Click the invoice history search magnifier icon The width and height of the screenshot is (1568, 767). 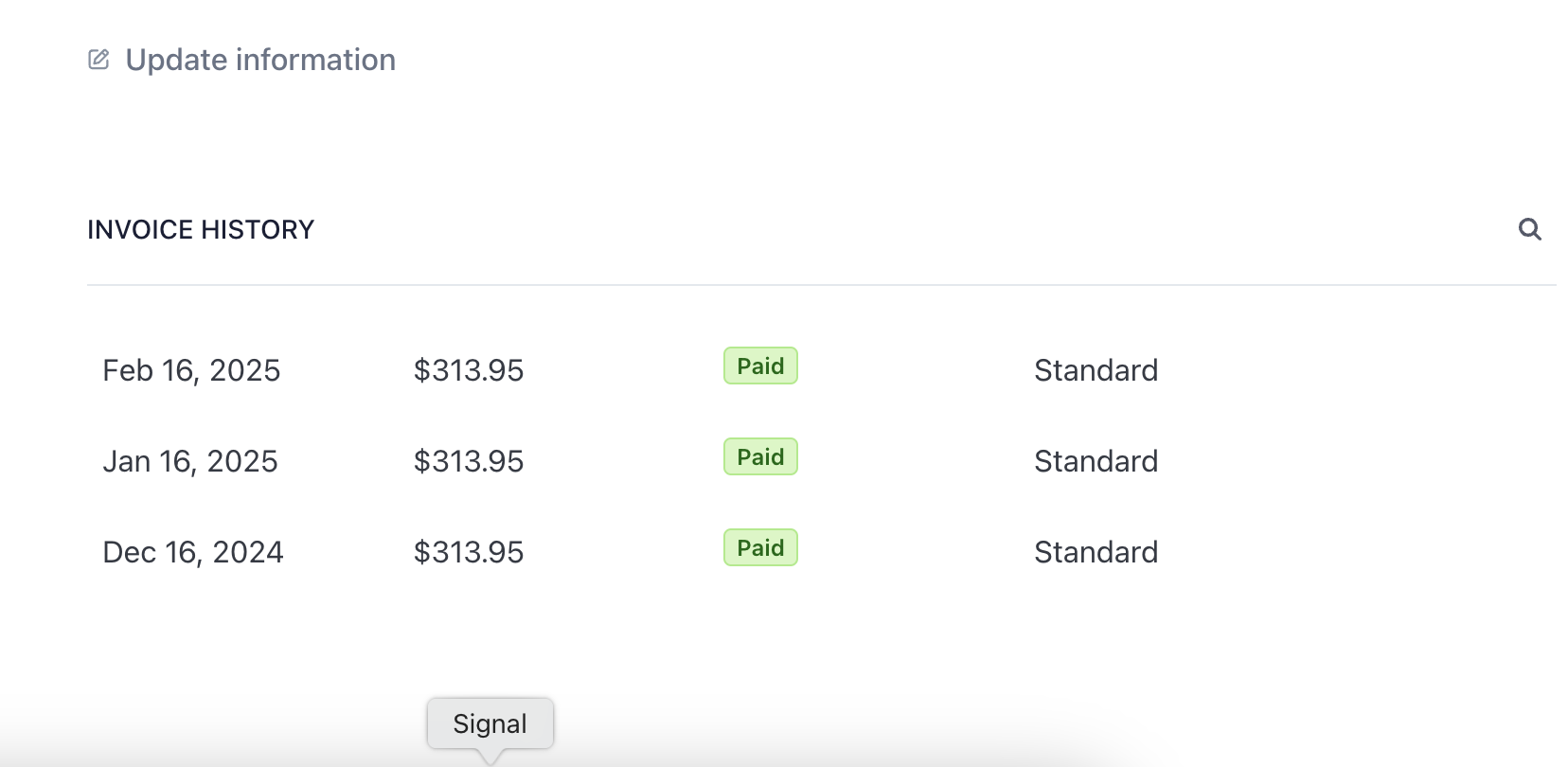(x=1529, y=229)
